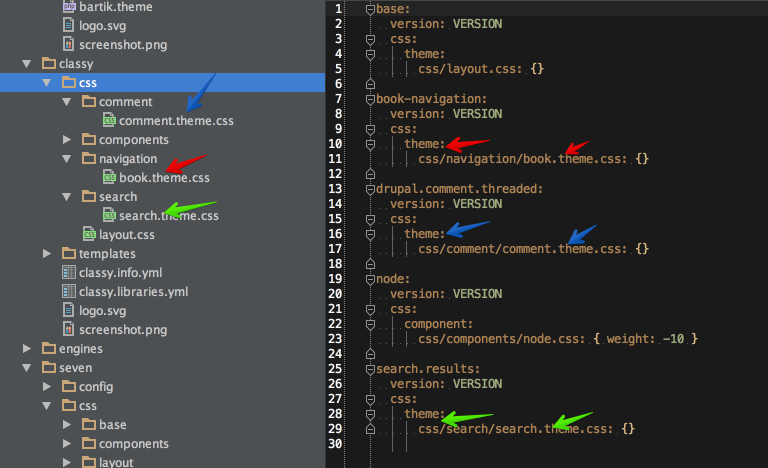Collapse the comment folder

pos(67,102)
